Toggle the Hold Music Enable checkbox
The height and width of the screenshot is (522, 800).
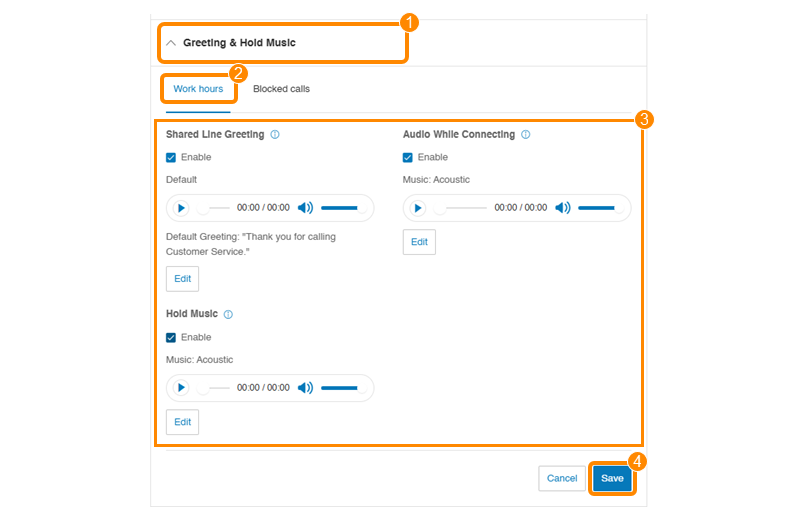[171, 337]
